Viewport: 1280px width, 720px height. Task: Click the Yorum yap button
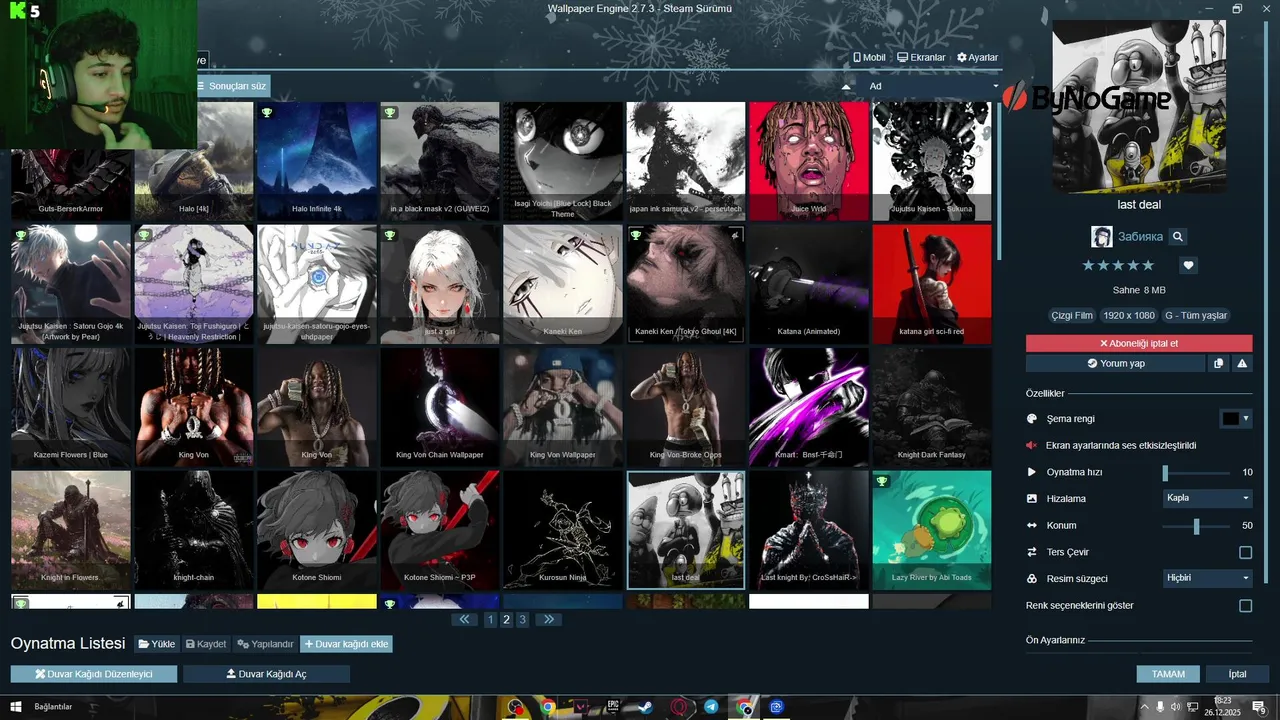(x=1115, y=363)
